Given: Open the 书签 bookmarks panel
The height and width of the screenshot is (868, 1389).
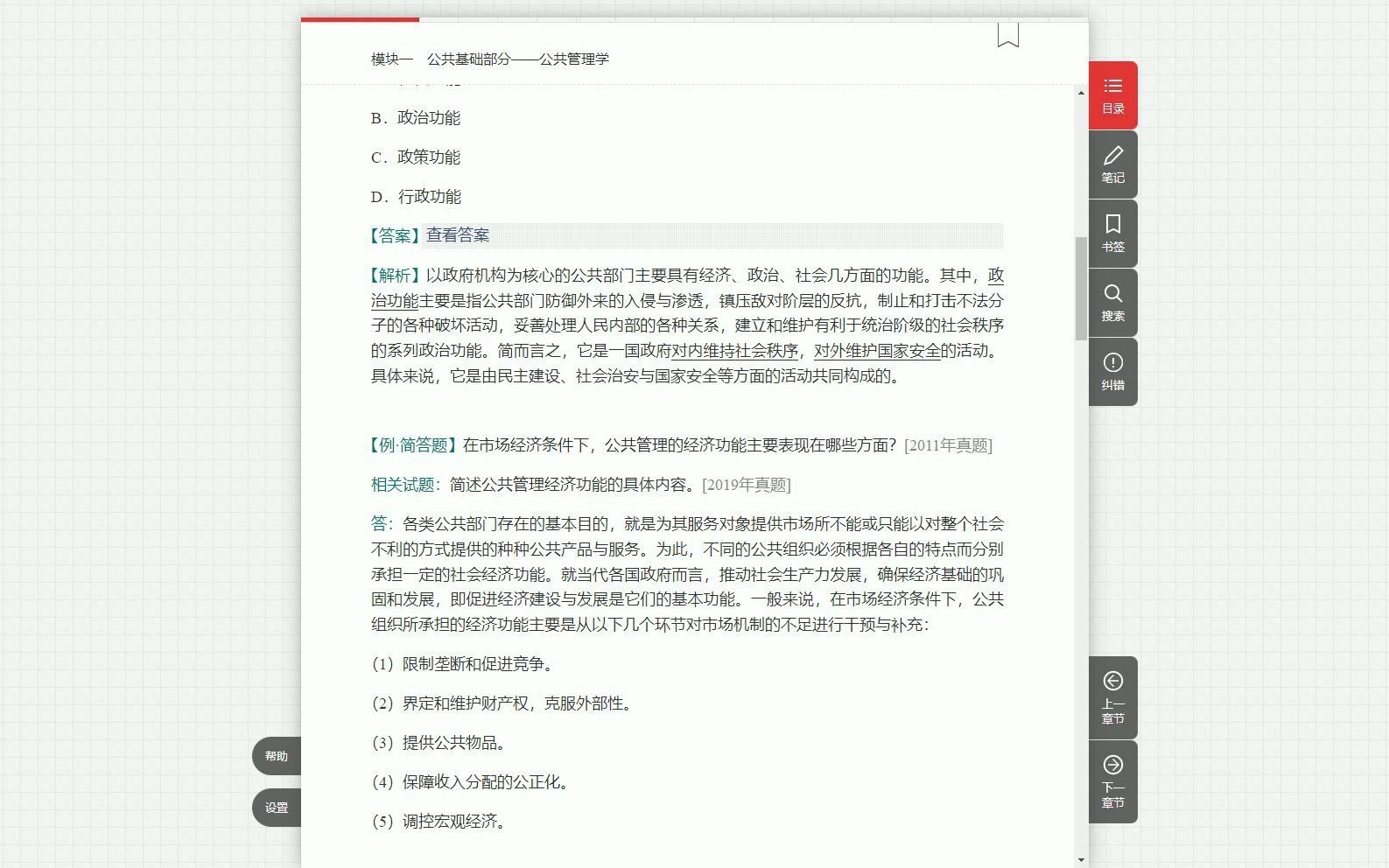Looking at the screenshot, I should [x=1112, y=234].
